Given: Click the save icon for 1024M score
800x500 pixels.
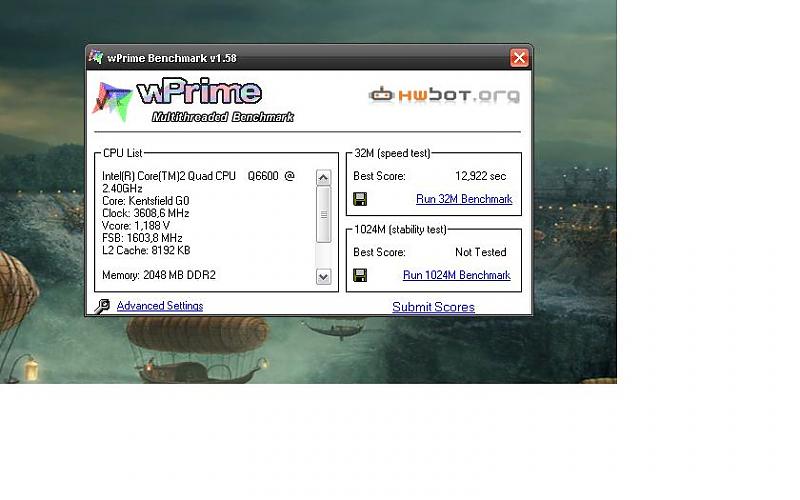Looking at the screenshot, I should 360,276.
